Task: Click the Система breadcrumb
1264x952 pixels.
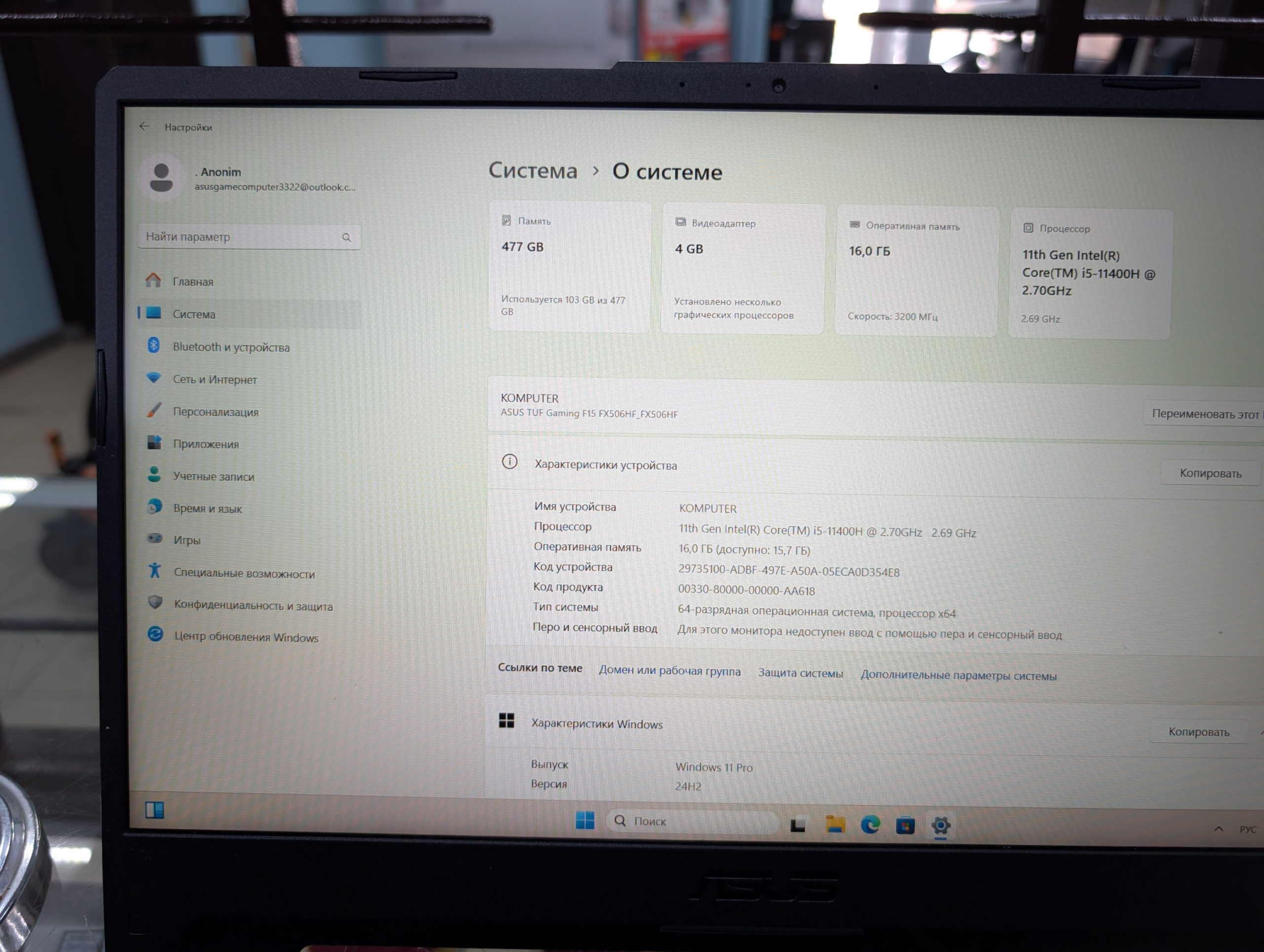Action: coord(533,171)
